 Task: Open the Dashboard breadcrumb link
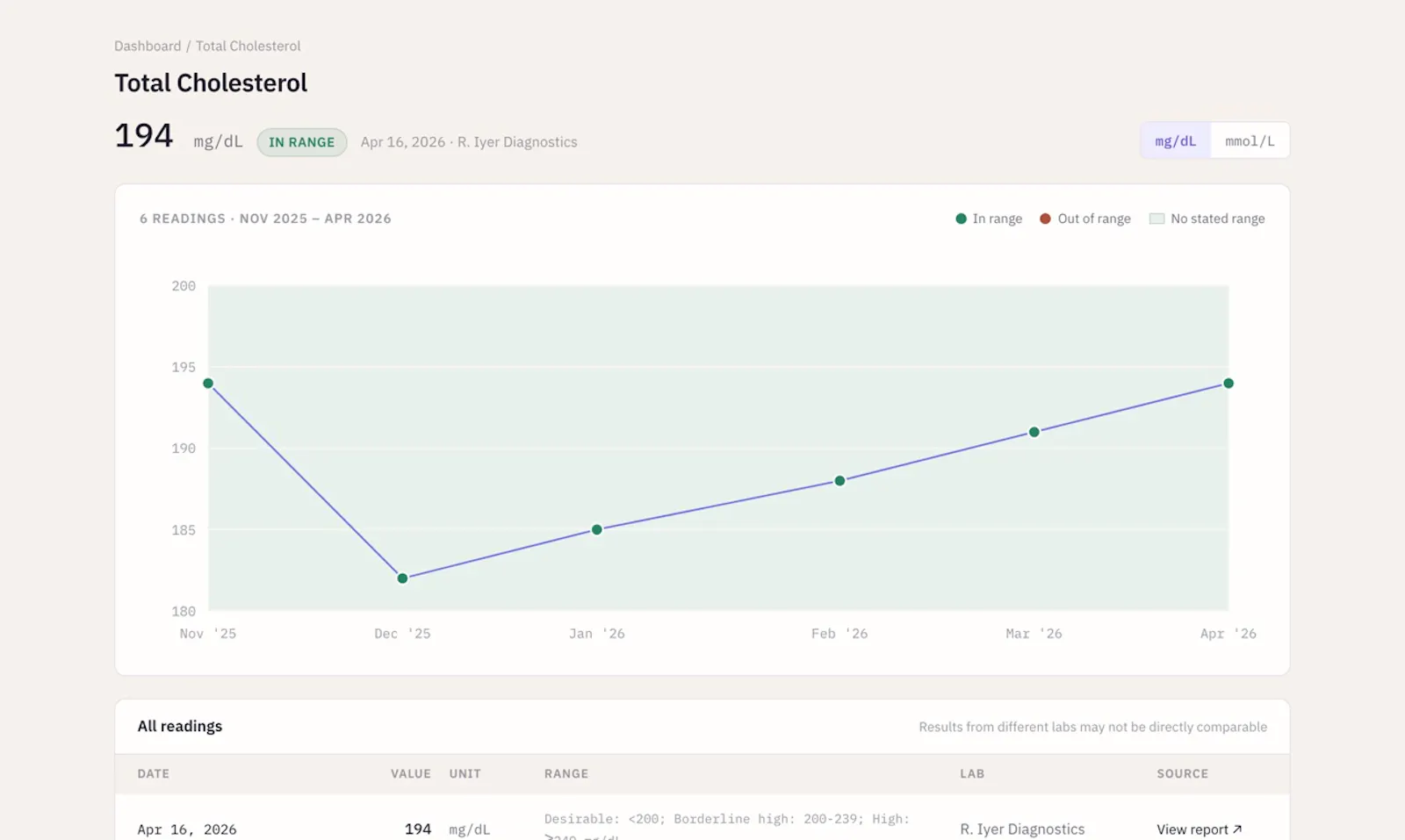148,46
